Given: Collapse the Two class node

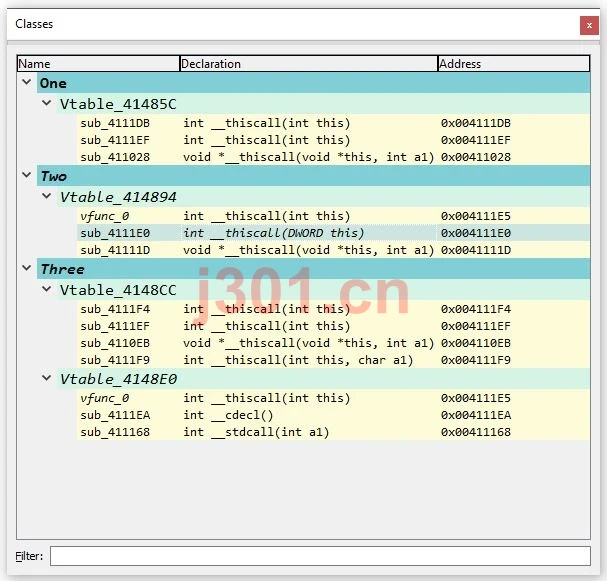Looking at the screenshot, I should [27, 175].
